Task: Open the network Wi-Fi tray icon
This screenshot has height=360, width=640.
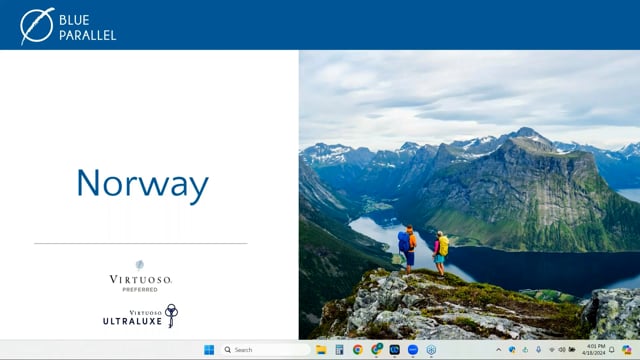Action: (x=551, y=350)
